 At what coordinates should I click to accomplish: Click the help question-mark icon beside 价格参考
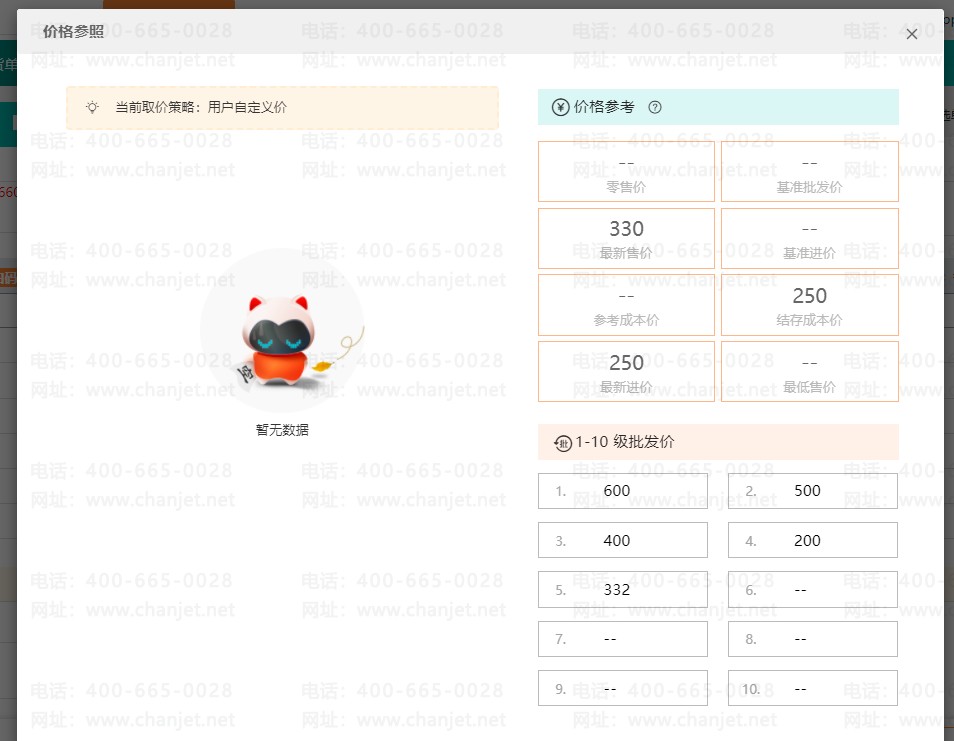click(x=655, y=107)
